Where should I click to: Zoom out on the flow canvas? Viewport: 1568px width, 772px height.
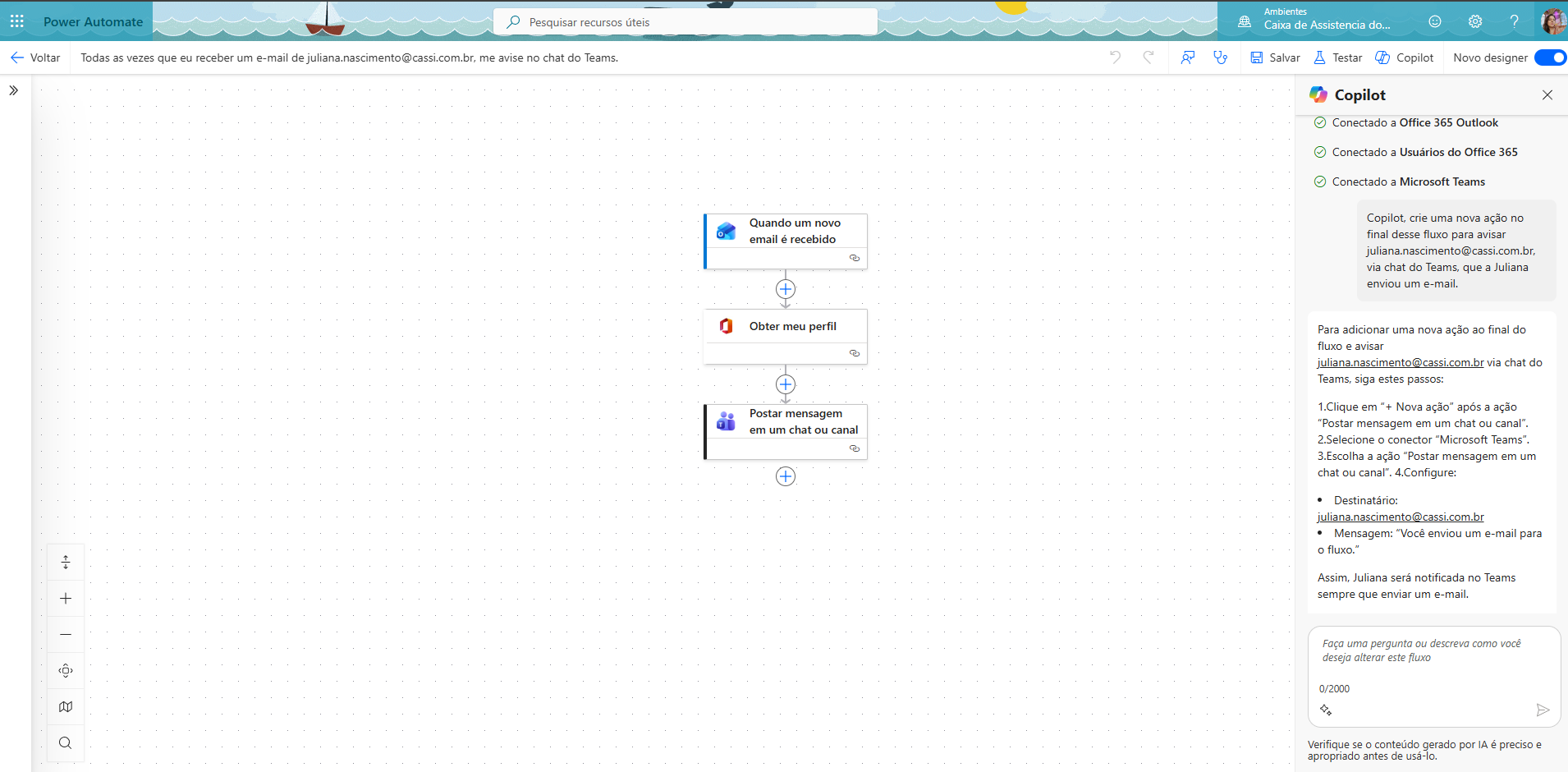tap(66, 635)
